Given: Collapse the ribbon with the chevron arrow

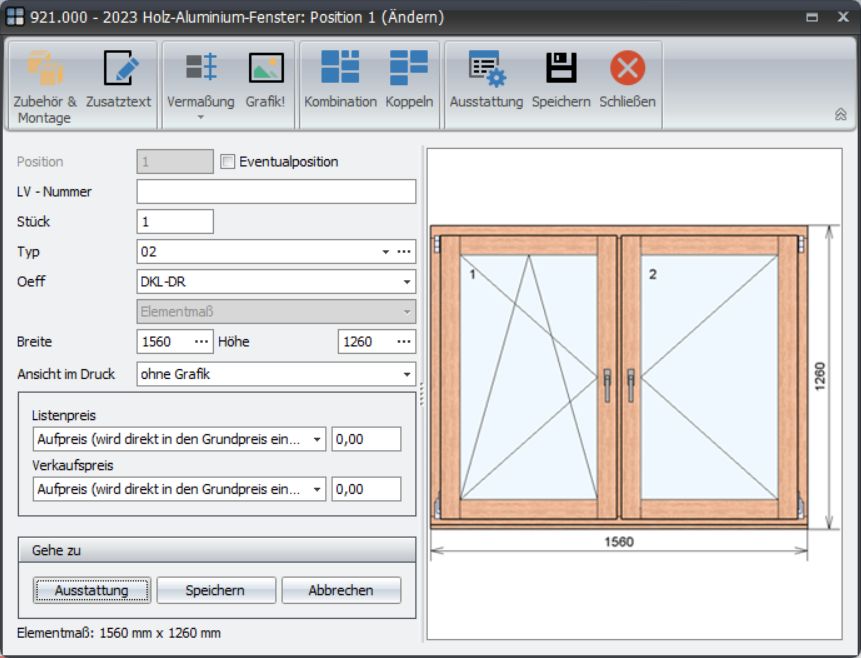Looking at the screenshot, I should [x=840, y=115].
